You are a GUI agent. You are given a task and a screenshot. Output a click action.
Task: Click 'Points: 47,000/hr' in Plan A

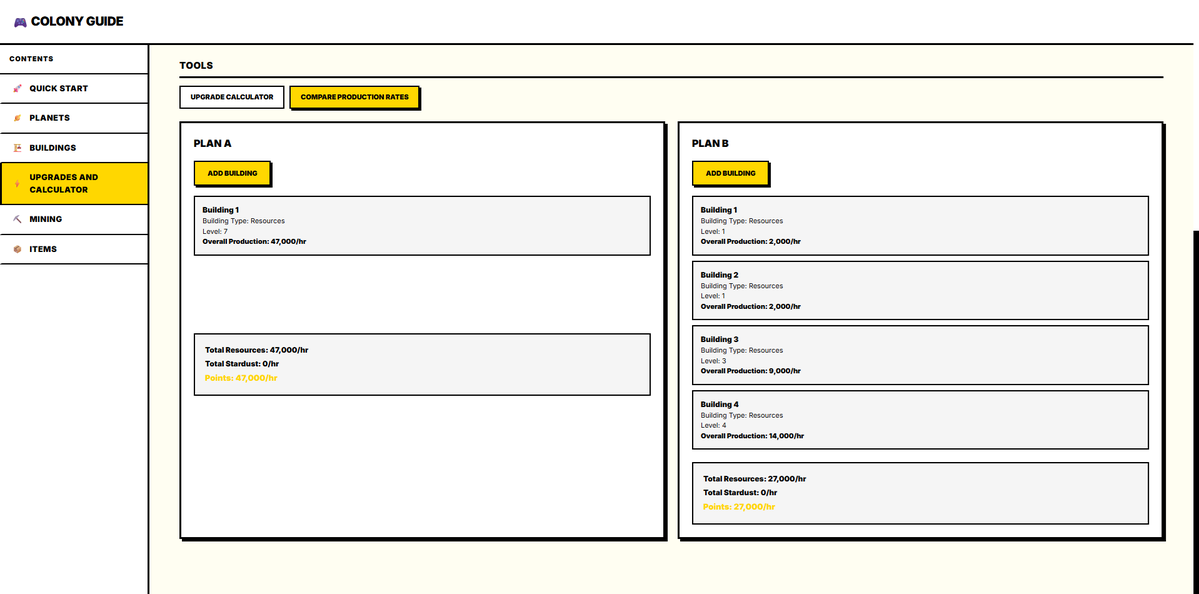click(x=241, y=378)
